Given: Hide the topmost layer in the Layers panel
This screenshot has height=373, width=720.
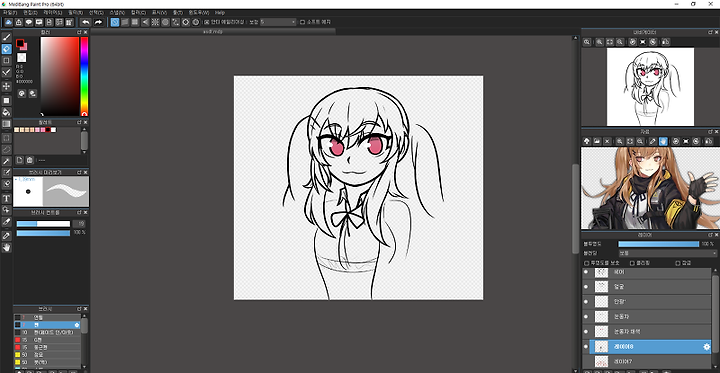Looking at the screenshot, I should [585, 272].
